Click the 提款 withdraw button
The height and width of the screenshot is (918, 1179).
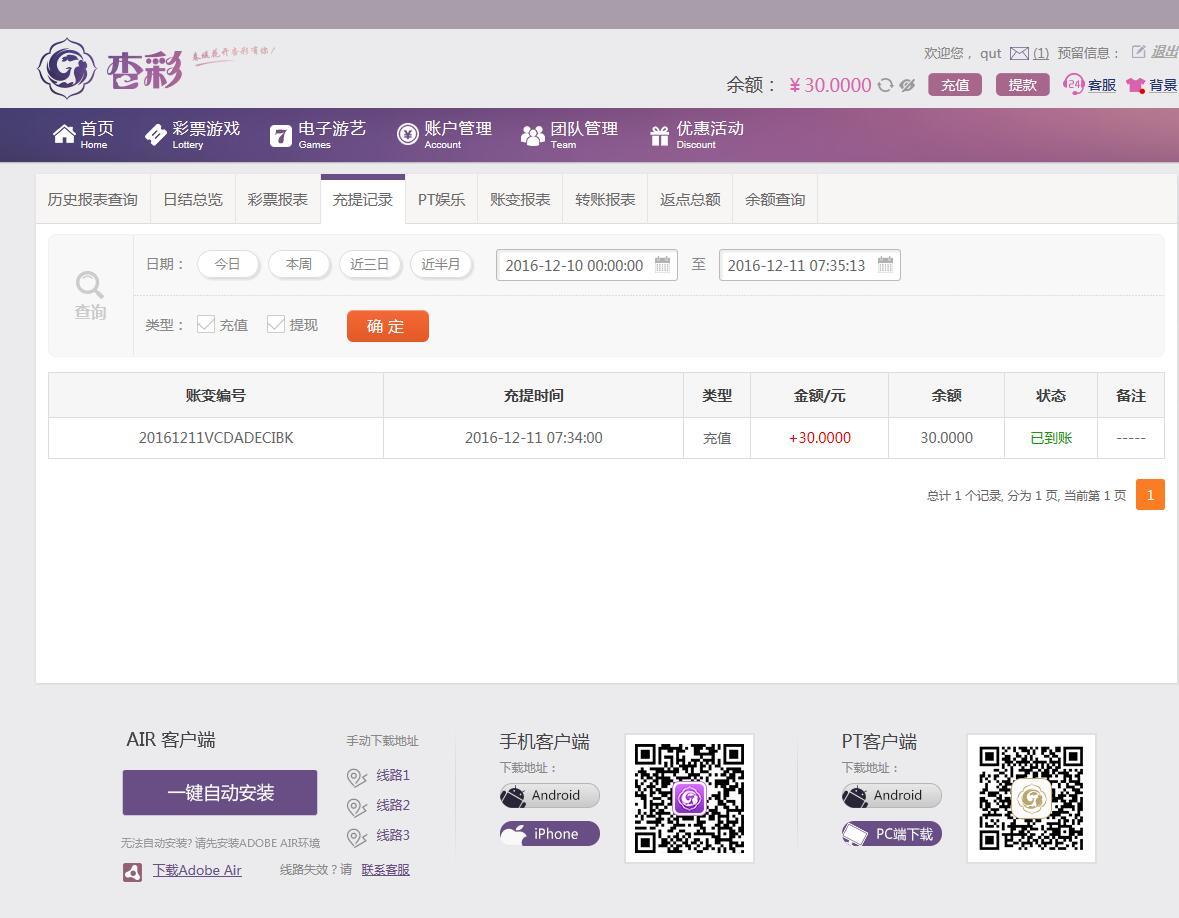tap(1022, 85)
